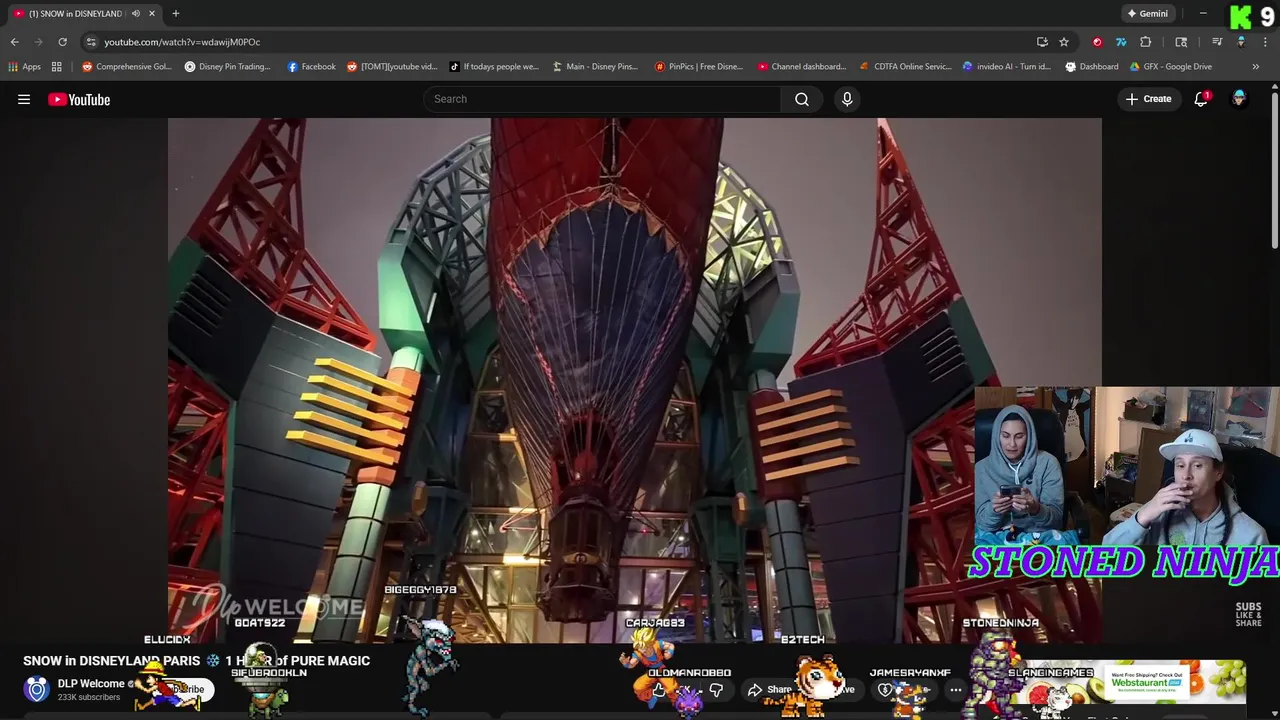The width and height of the screenshot is (1280, 720).
Task: Dislike the video with thumbs-down
Action: click(716, 689)
